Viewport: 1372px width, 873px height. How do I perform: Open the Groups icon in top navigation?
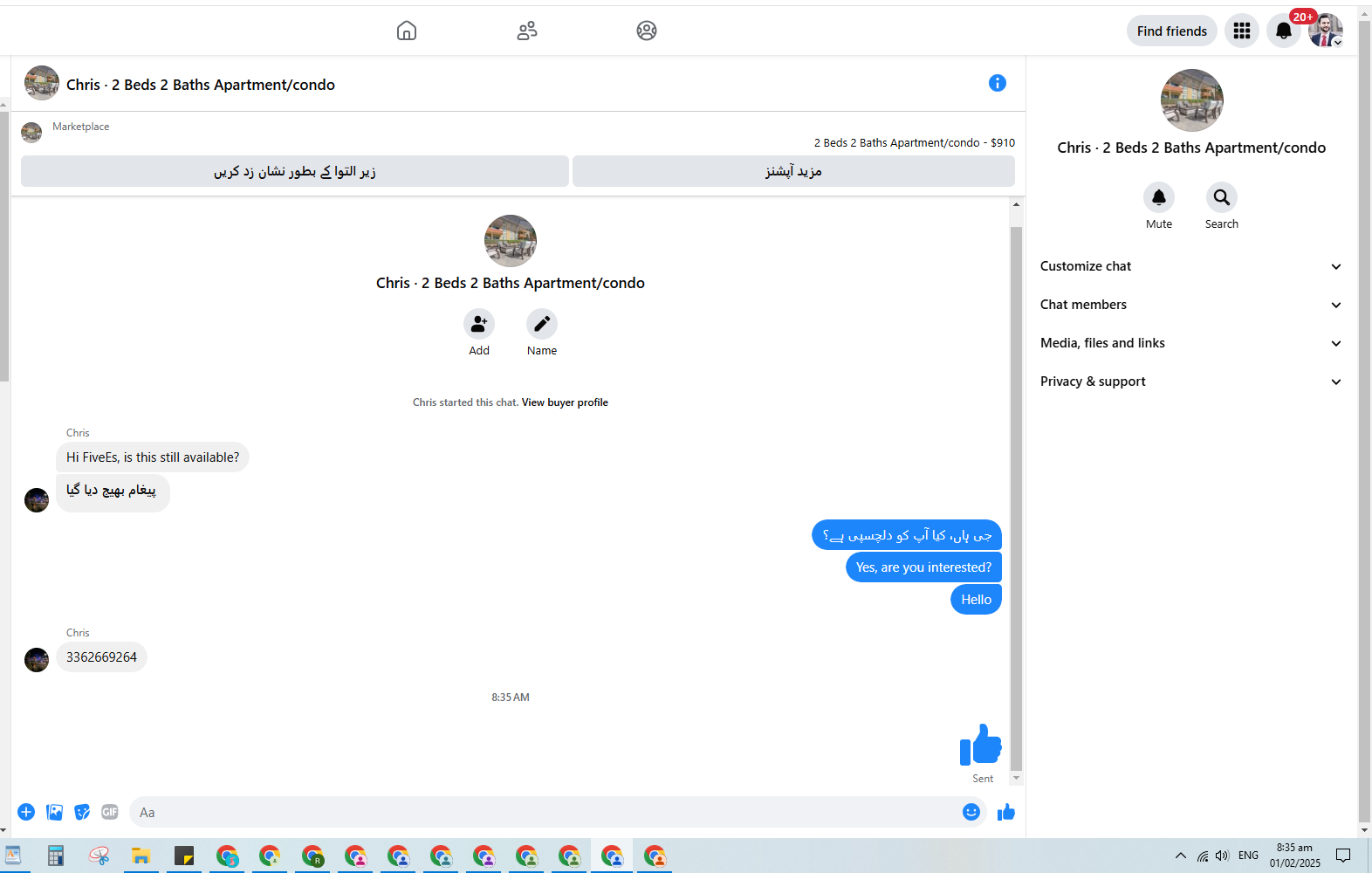[647, 31]
